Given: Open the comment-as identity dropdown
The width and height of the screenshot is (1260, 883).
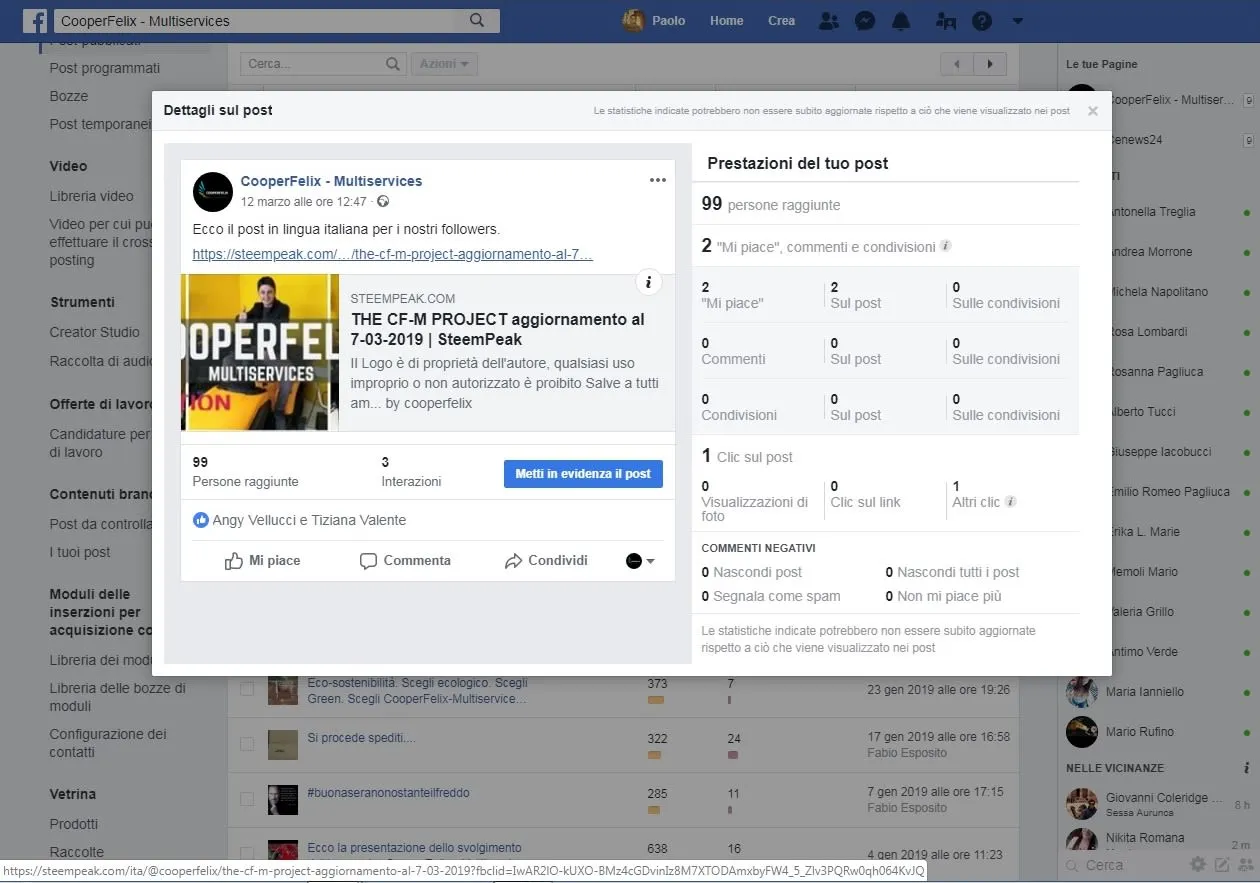Looking at the screenshot, I should pos(640,561).
